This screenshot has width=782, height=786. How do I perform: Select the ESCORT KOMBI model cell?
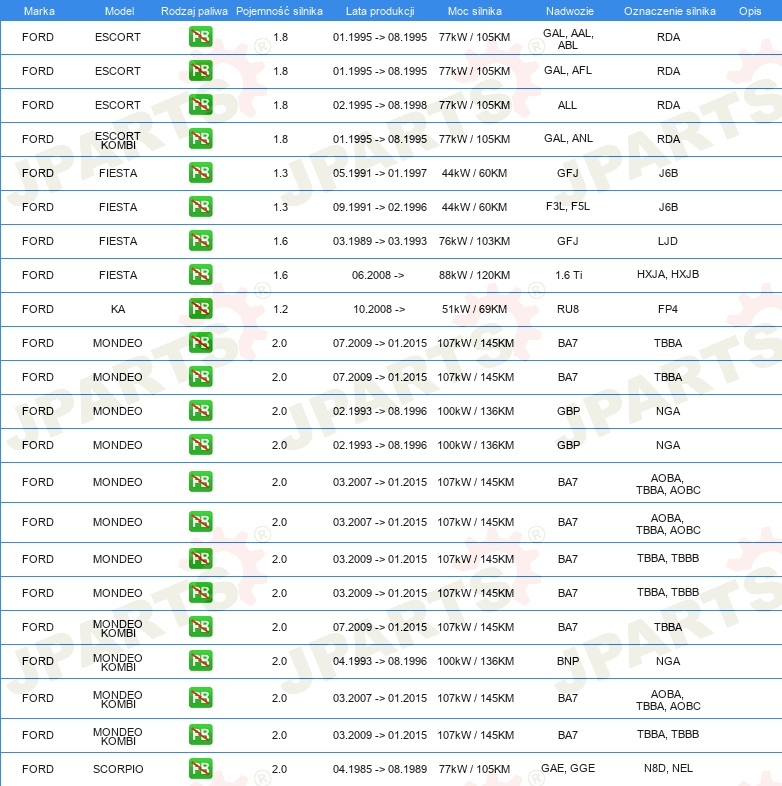coord(118,140)
